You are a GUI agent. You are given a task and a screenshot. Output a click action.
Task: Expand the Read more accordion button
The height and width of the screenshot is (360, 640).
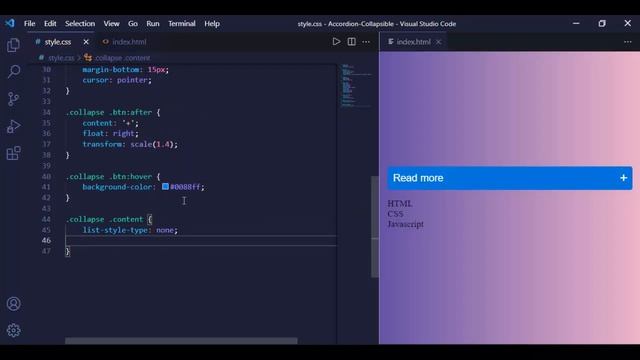coord(510,178)
